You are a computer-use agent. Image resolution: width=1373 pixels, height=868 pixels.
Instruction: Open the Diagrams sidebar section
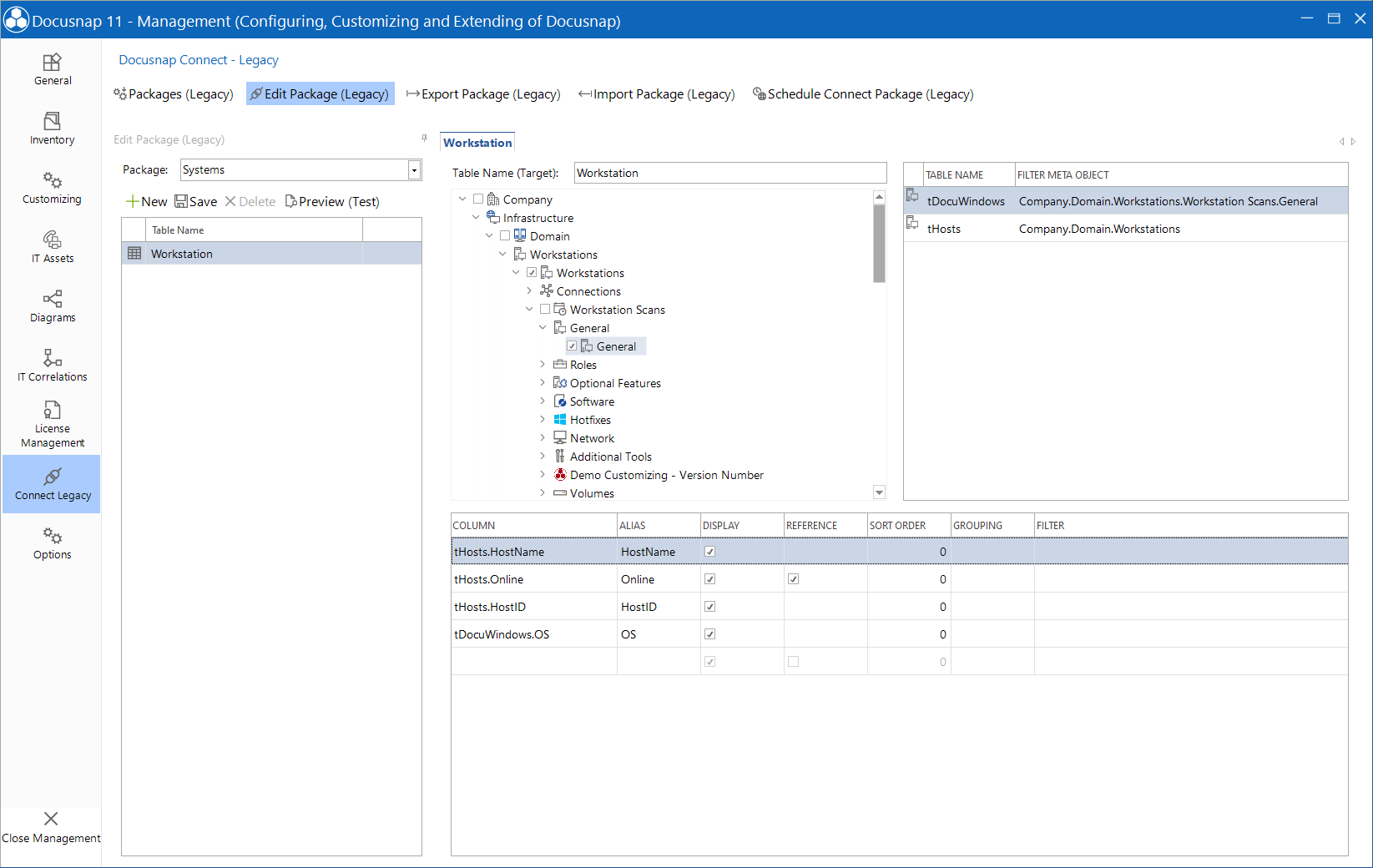(x=52, y=306)
